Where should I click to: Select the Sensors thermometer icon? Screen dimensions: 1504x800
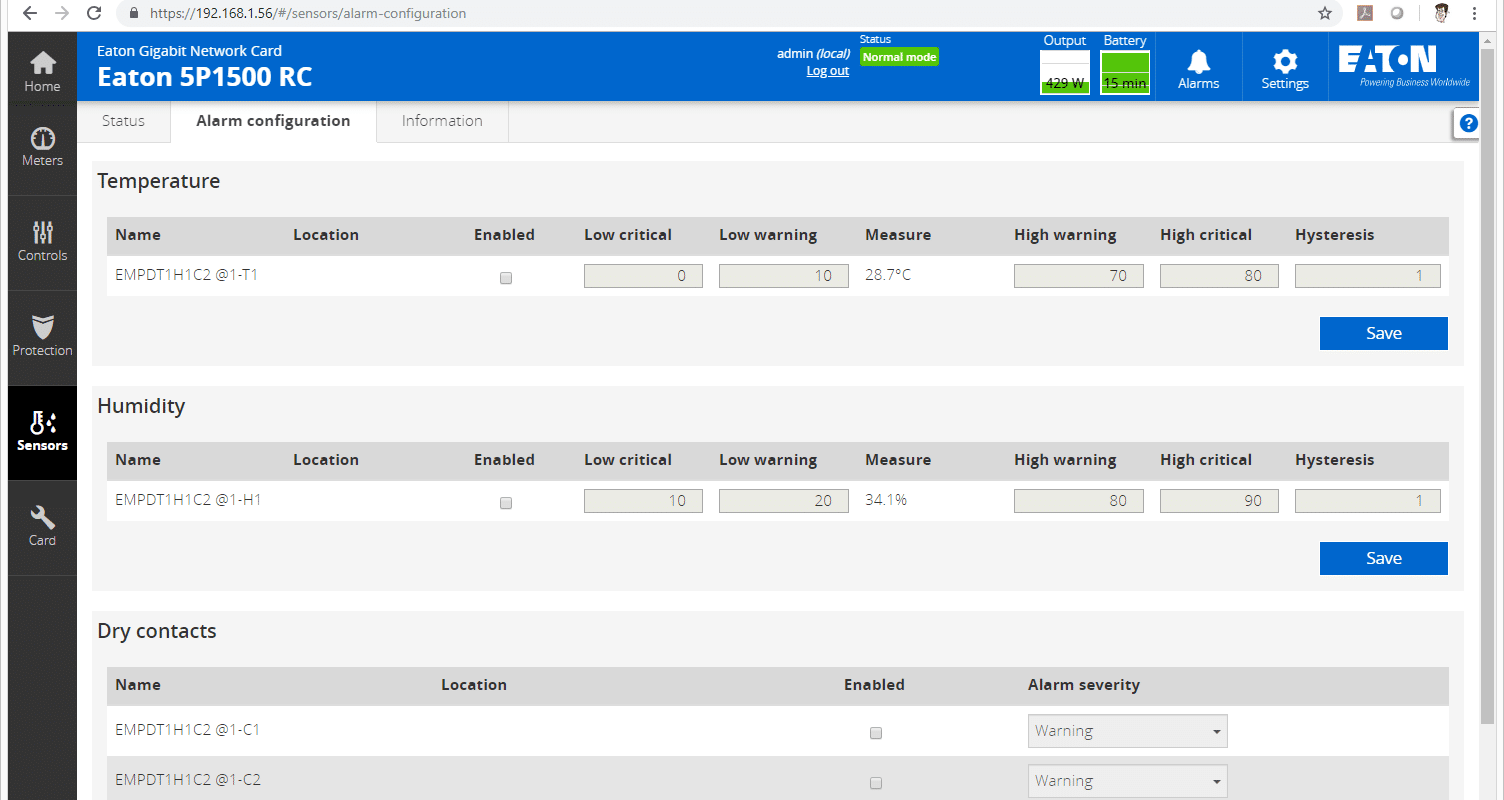(x=42, y=422)
